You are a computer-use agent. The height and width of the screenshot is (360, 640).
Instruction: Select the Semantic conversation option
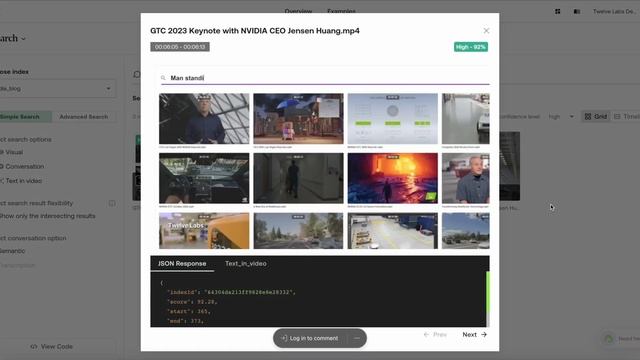13,251
